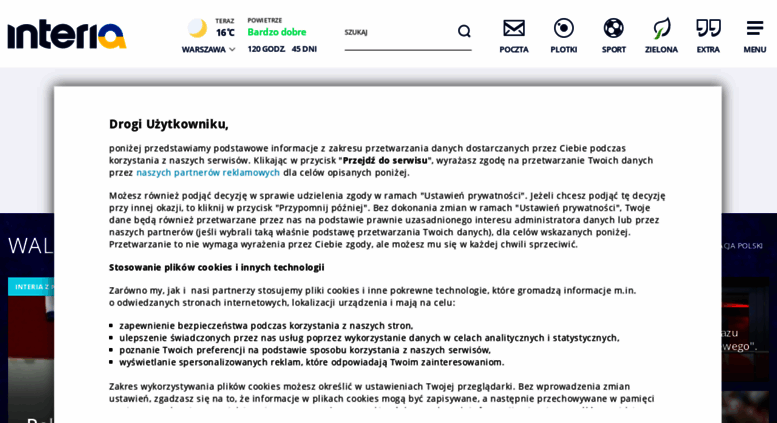Click the Interia logo

[x=67, y=35]
